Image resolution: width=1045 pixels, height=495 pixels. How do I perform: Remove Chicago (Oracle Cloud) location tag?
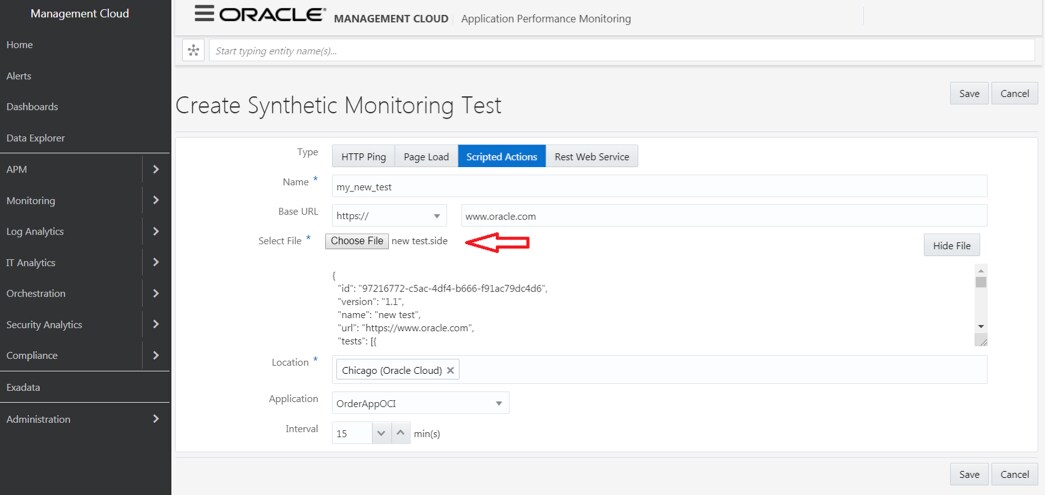450,370
